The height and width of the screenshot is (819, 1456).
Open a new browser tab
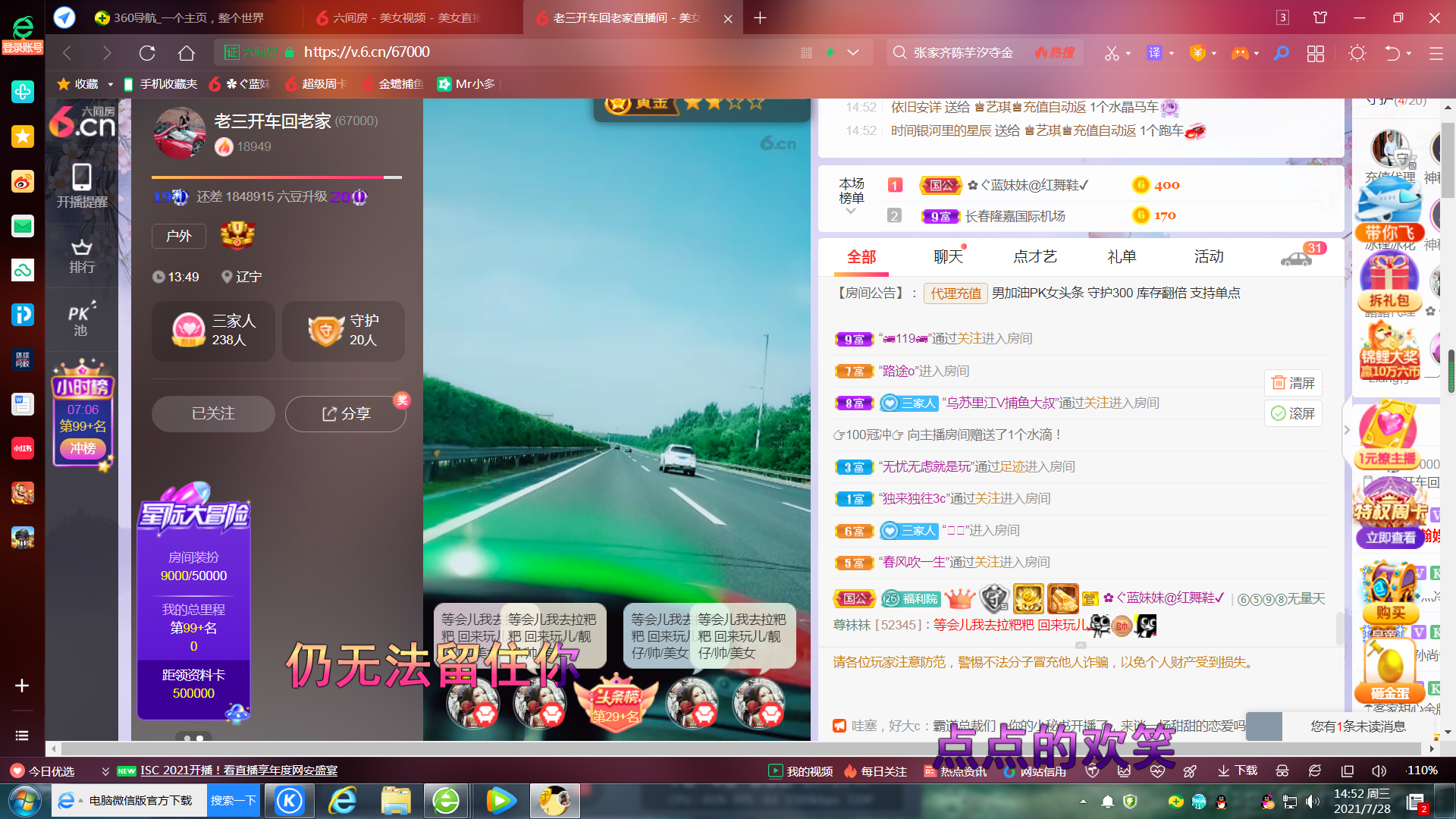760,17
